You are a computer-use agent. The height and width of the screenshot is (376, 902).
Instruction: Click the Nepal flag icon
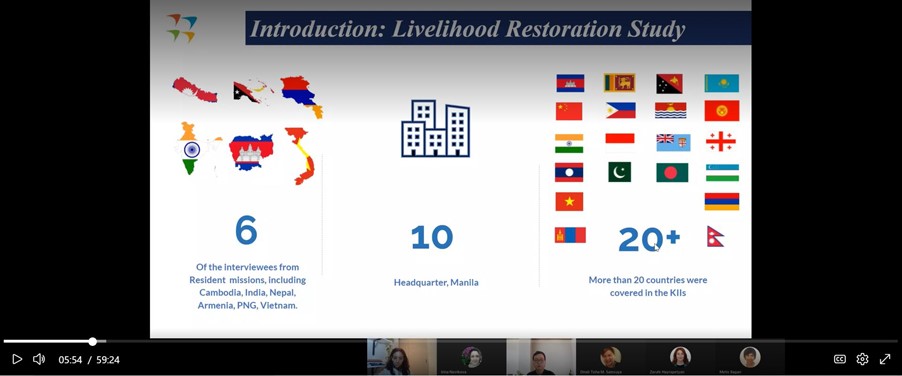(x=715, y=236)
